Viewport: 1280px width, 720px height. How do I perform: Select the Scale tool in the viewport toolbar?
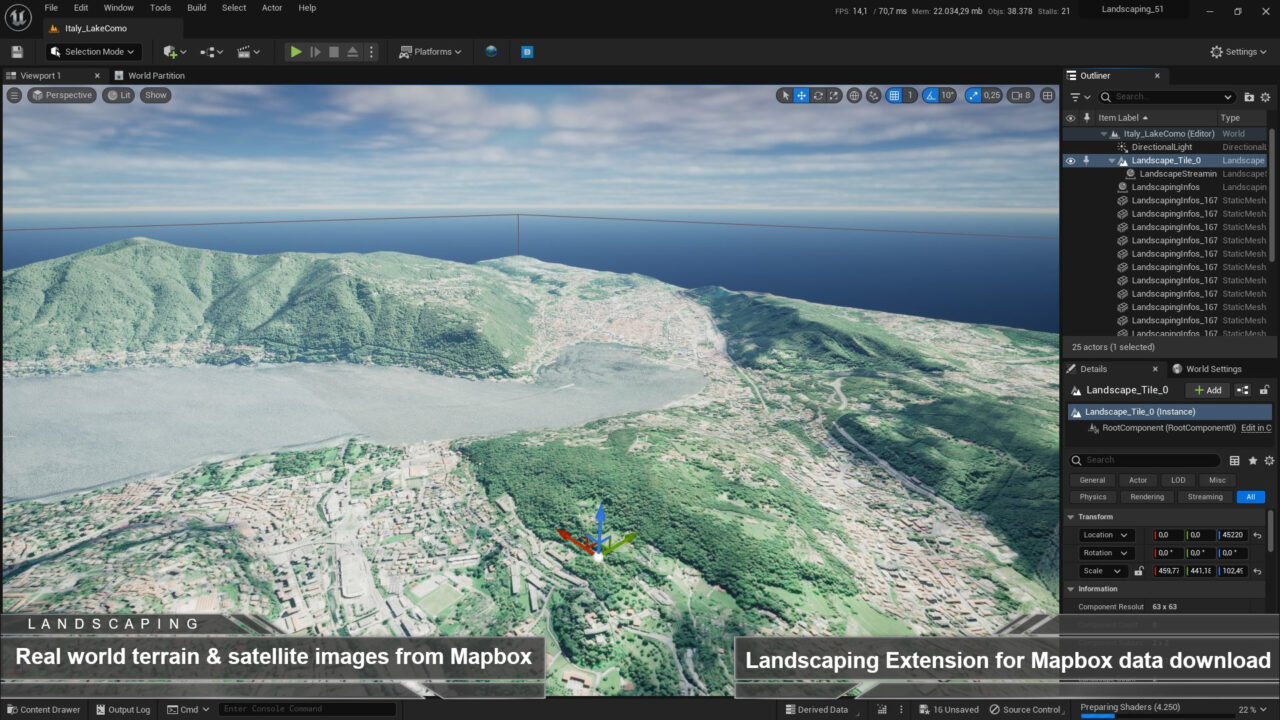click(x=834, y=95)
